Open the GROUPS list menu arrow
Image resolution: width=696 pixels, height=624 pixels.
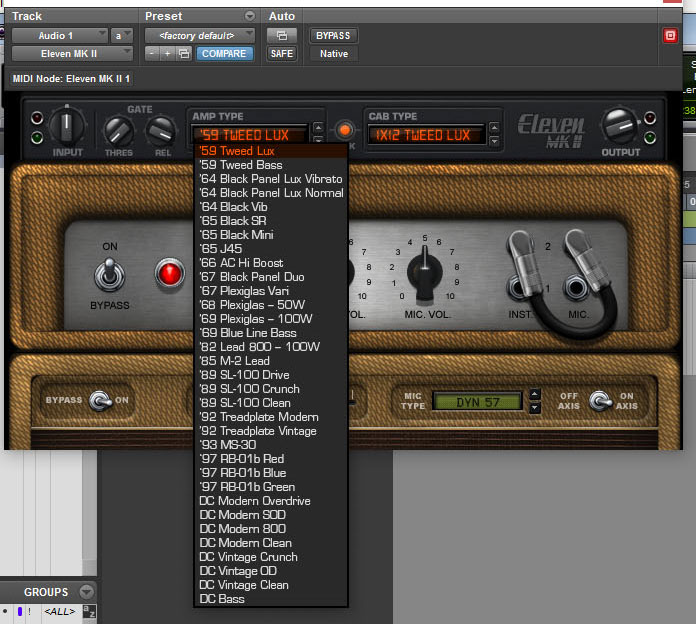click(87, 592)
